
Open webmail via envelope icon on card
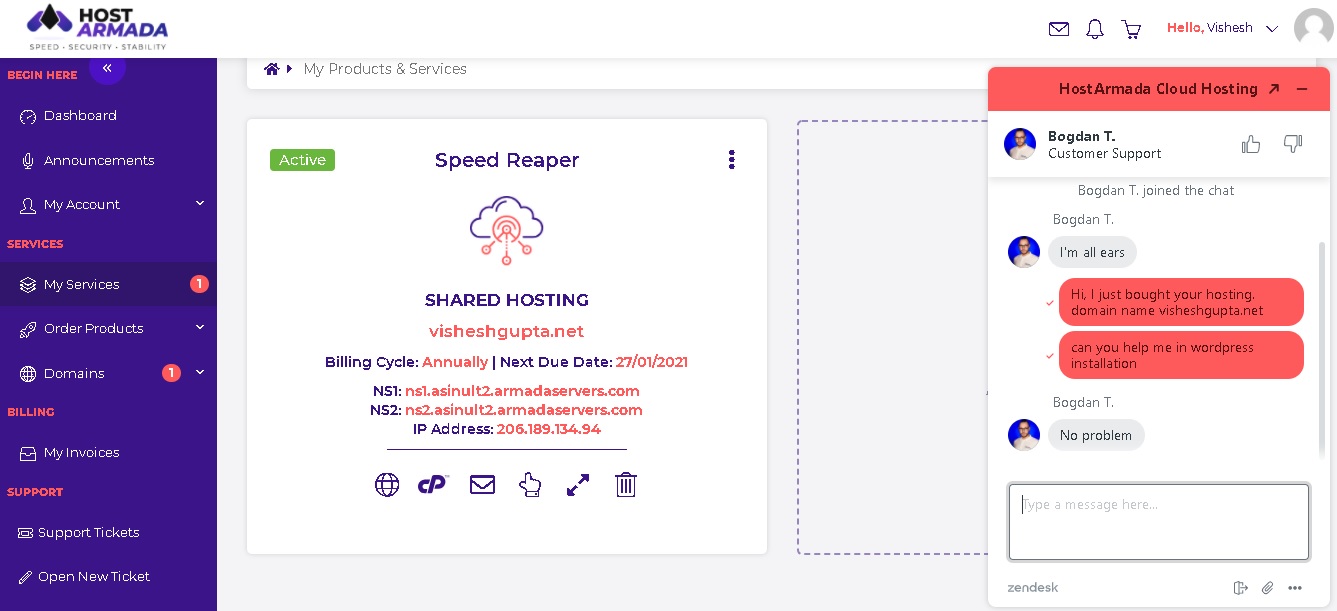pyautogui.click(x=482, y=485)
